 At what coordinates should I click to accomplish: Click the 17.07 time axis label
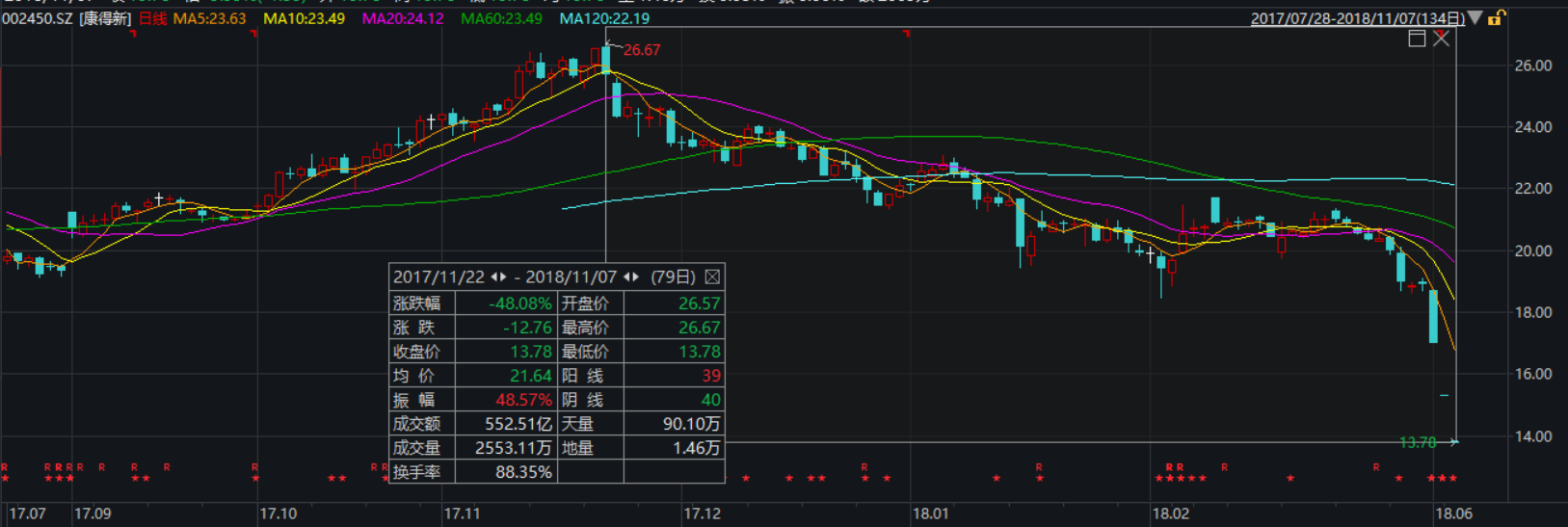[x=28, y=514]
